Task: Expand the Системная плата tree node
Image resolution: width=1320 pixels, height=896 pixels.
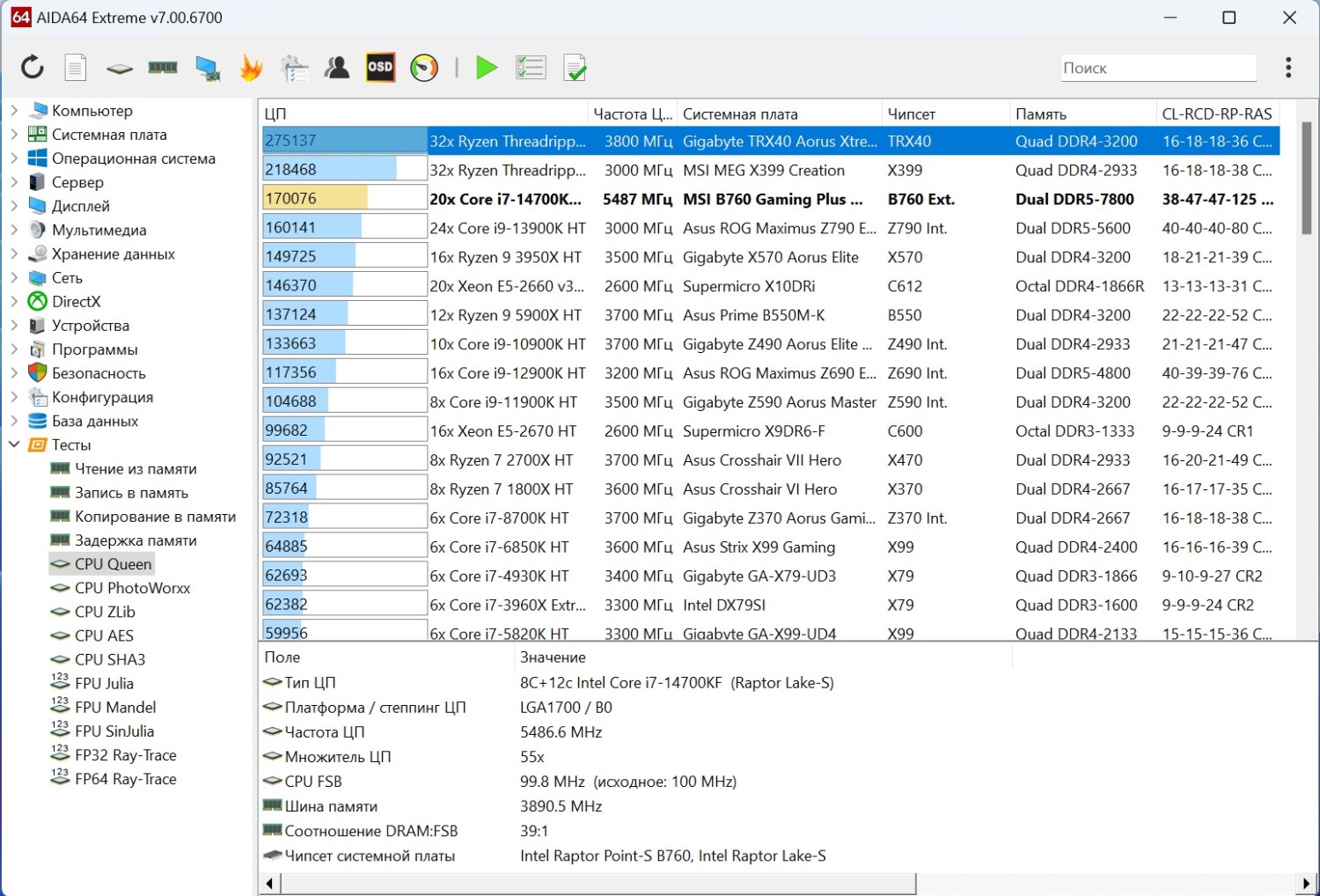Action: click(14, 135)
